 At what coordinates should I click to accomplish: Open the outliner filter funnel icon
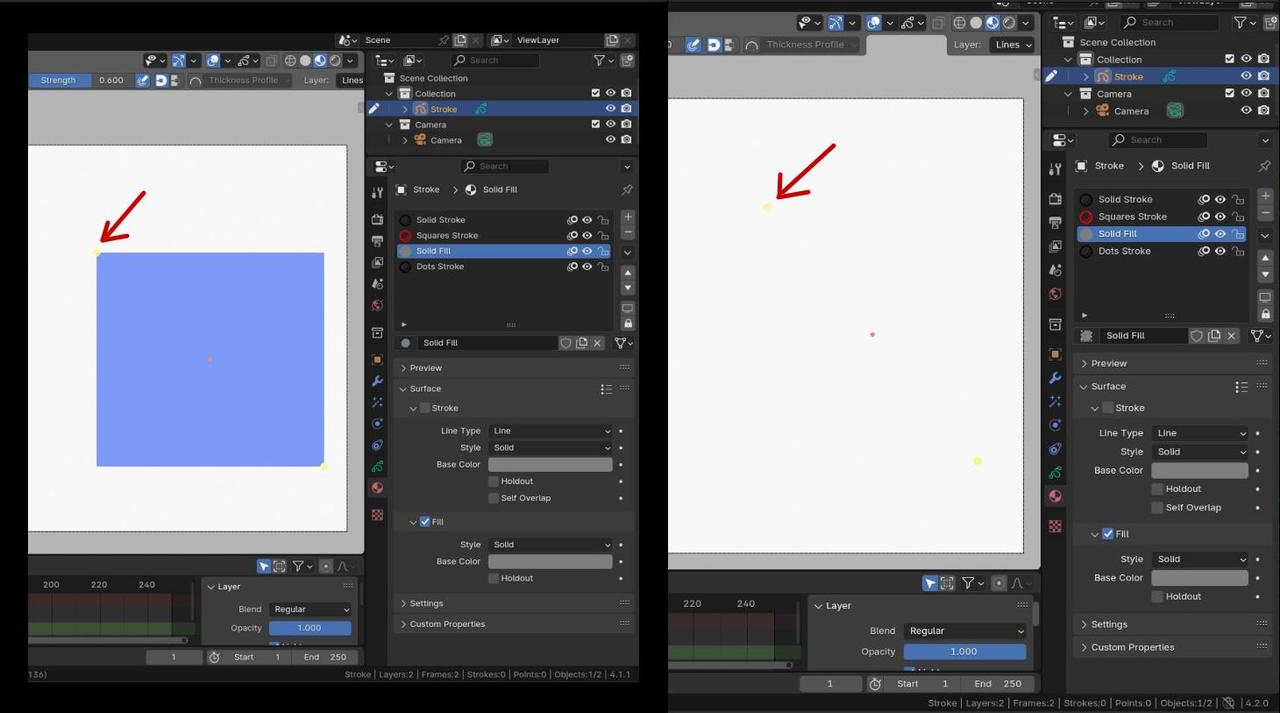(601, 60)
